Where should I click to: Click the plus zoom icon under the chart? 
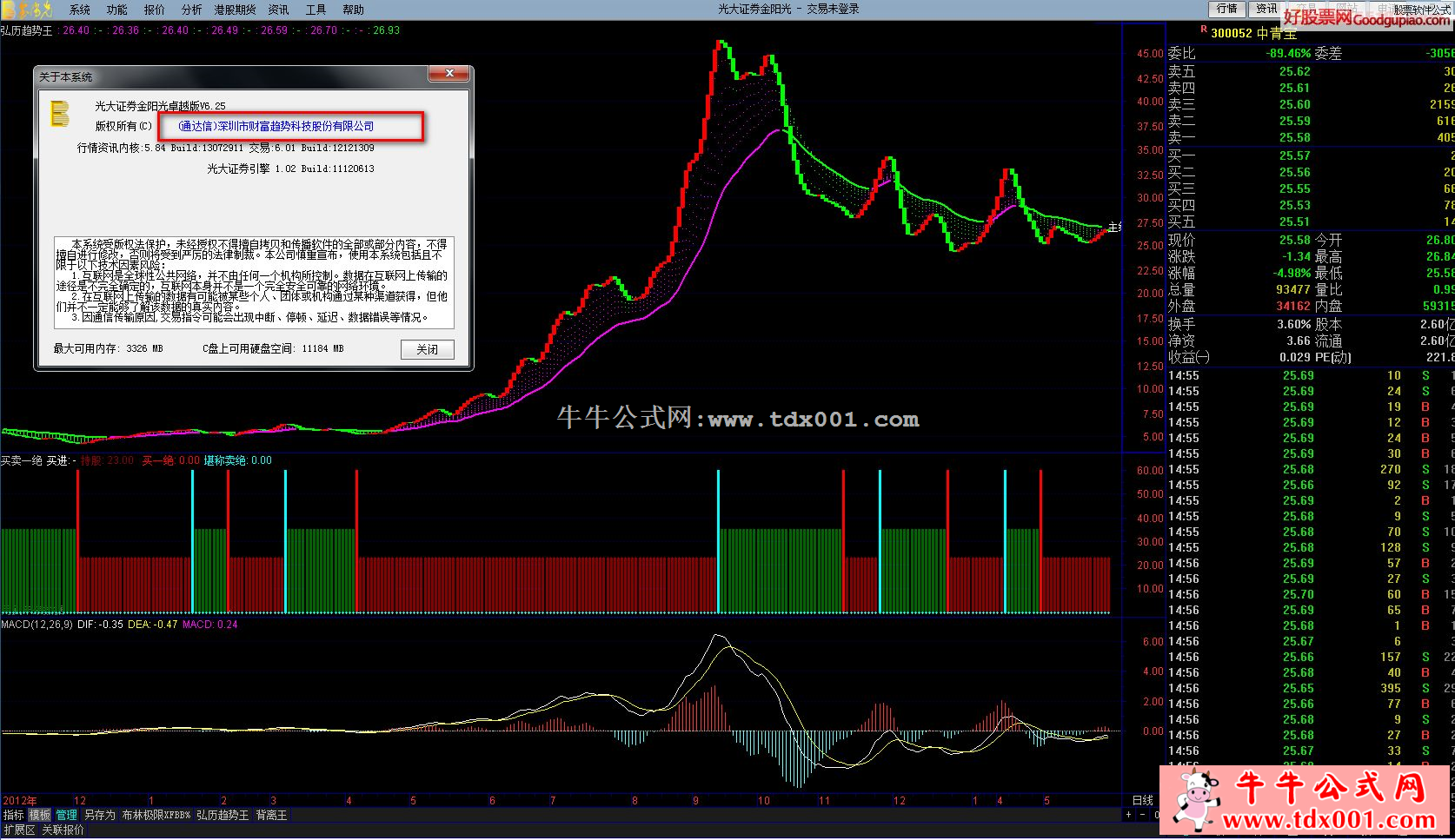1128,815
